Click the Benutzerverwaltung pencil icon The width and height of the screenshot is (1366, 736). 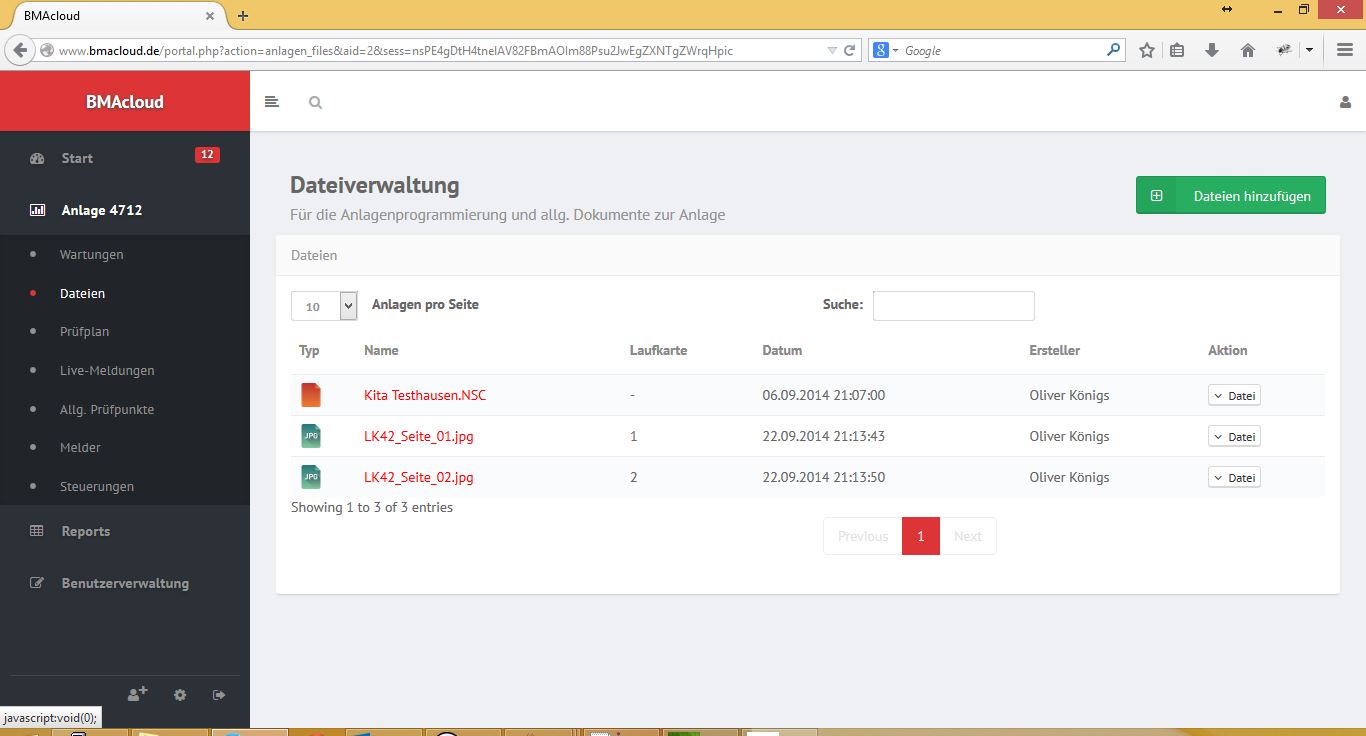tap(37, 582)
